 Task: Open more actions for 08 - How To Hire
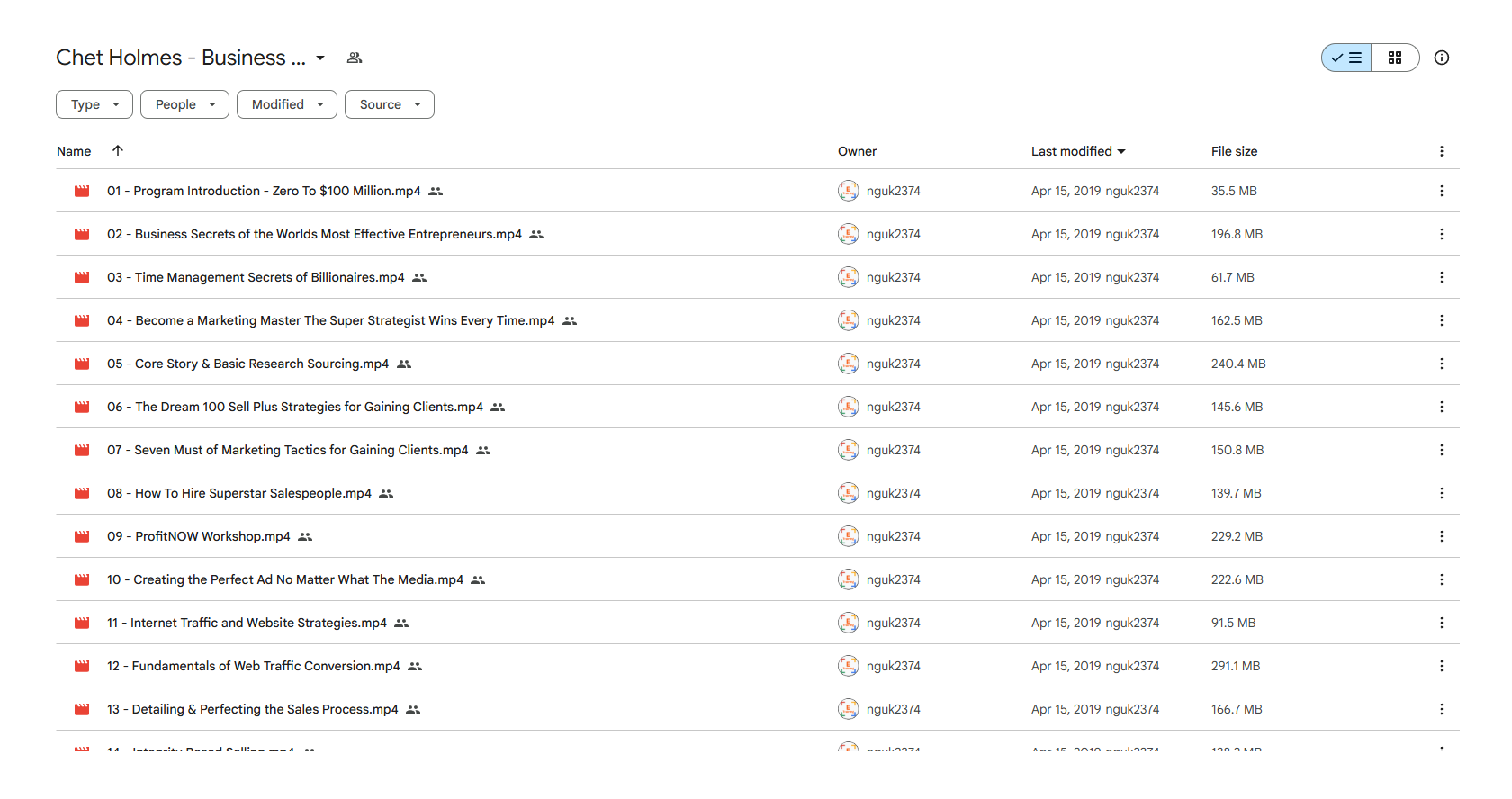tap(1442, 493)
